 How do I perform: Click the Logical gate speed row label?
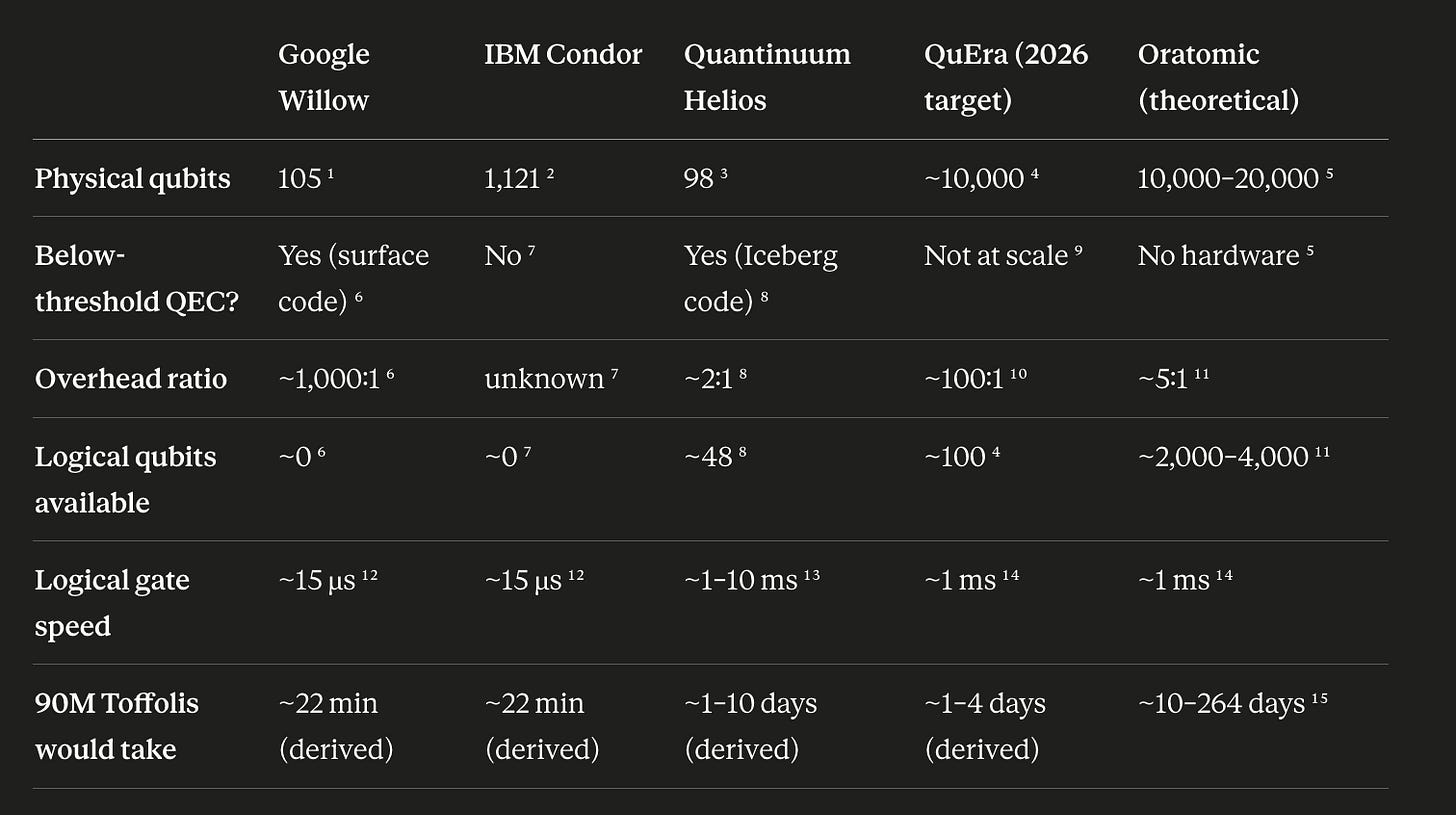point(112,603)
